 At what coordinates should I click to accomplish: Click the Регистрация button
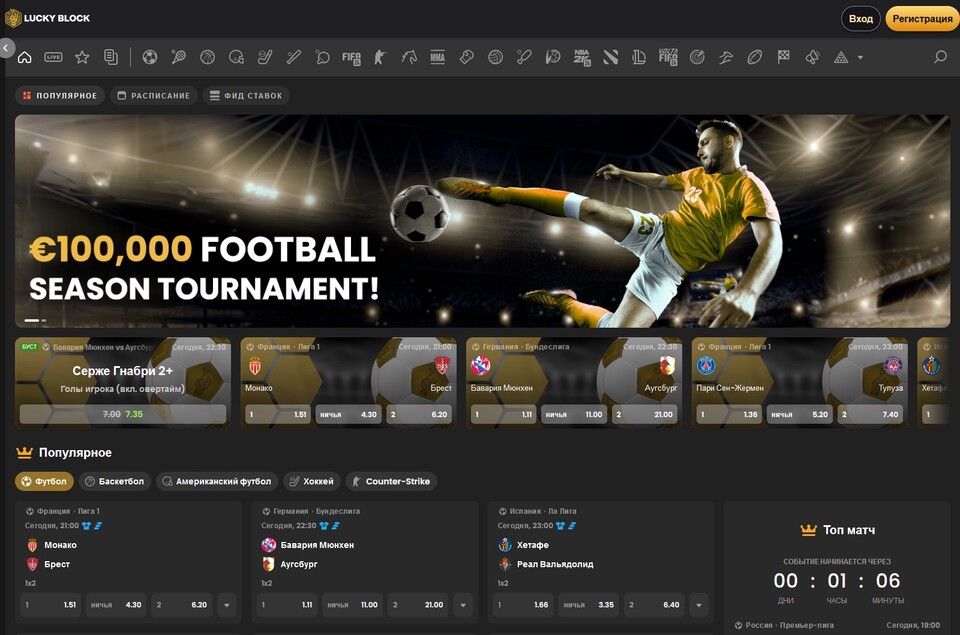pyautogui.click(x=922, y=19)
